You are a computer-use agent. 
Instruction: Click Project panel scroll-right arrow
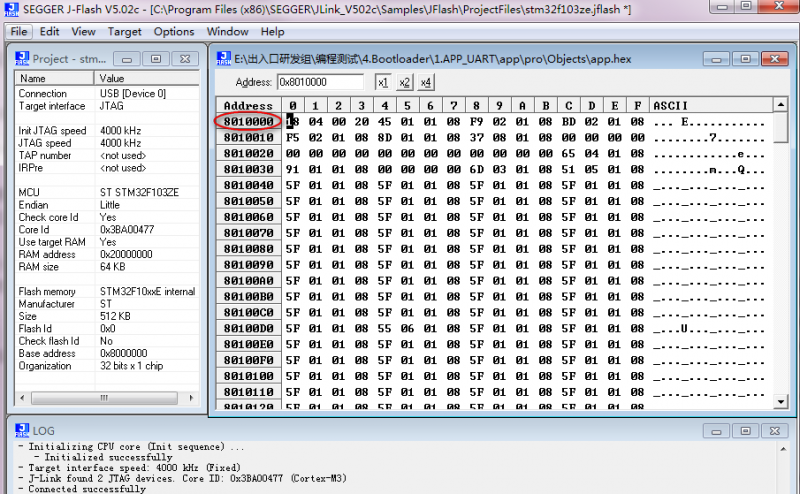(191, 398)
